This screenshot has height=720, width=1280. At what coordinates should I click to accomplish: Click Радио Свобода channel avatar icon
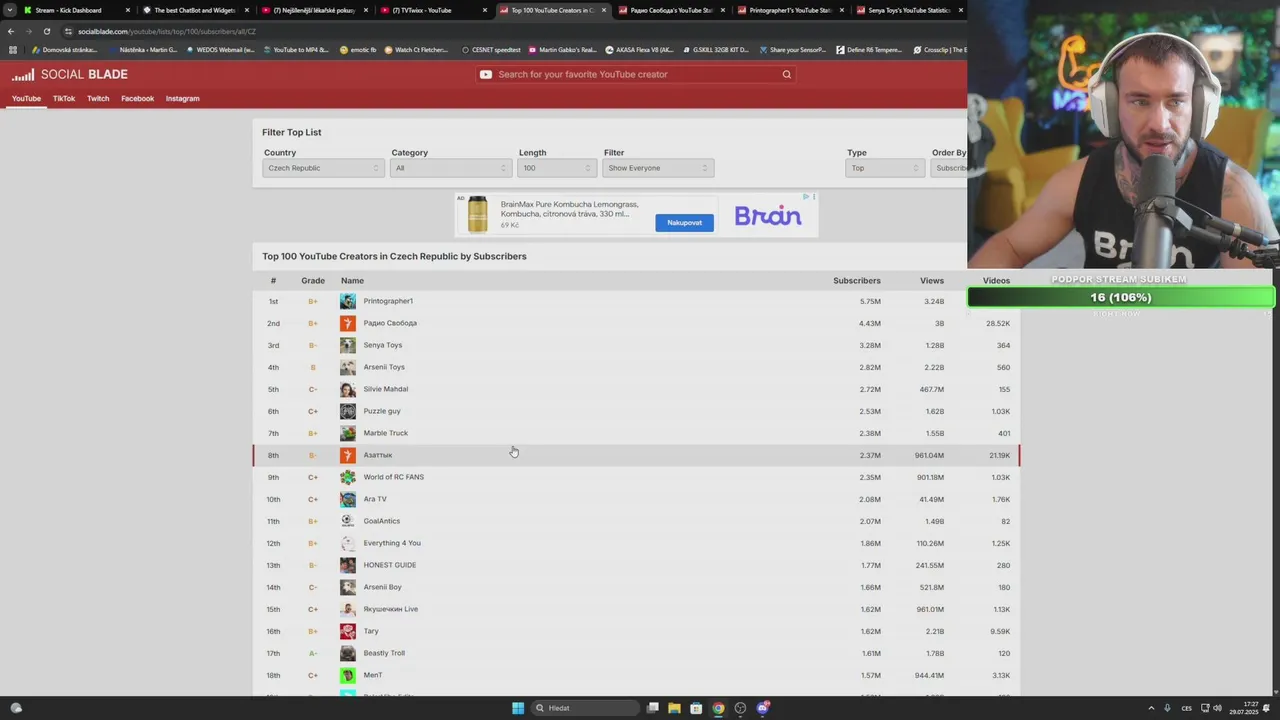pyautogui.click(x=348, y=323)
